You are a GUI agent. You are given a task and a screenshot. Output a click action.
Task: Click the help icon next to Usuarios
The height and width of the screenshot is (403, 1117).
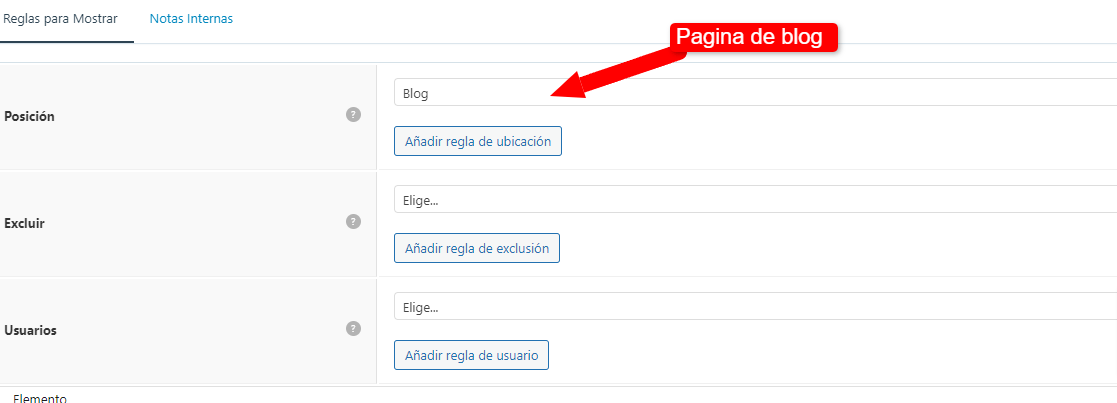353,328
